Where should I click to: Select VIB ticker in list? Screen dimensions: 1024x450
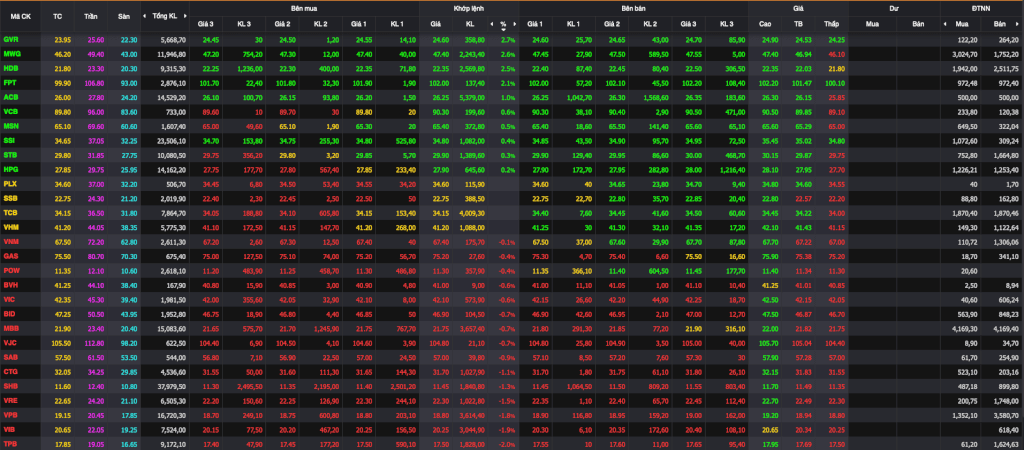tap(9, 428)
